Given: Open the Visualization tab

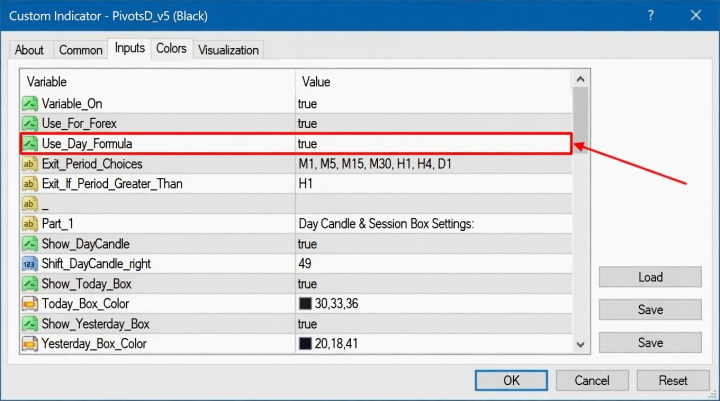Looking at the screenshot, I should (x=228, y=50).
